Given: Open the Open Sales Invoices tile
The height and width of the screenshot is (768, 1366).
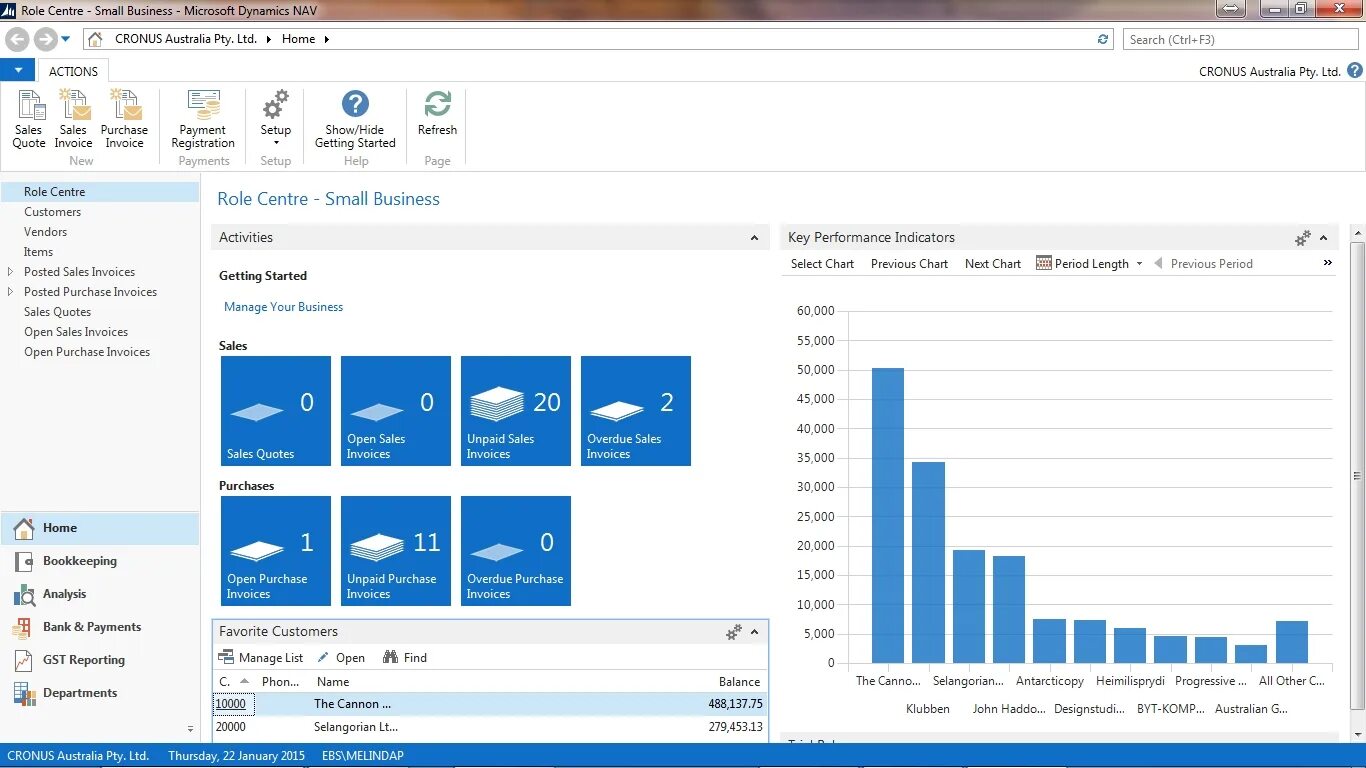Looking at the screenshot, I should (x=395, y=411).
